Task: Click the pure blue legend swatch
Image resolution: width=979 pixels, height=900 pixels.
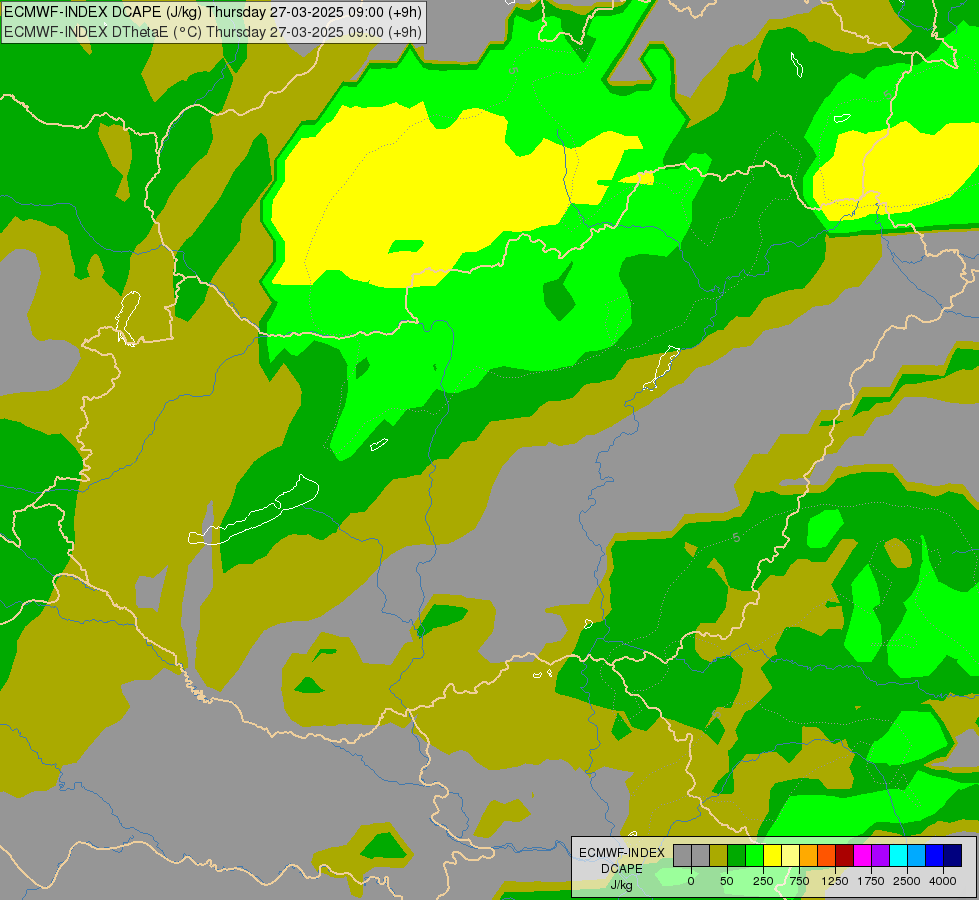Action: click(935, 855)
